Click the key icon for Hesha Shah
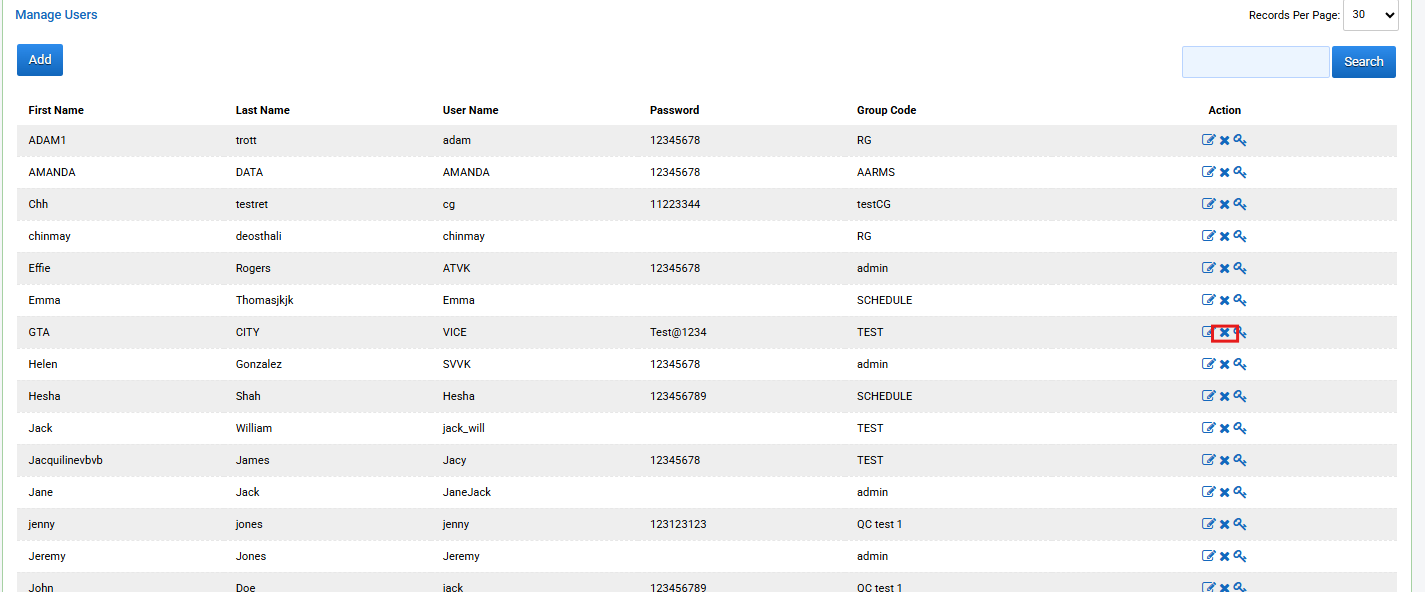Image resolution: width=1425 pixels, height=592 pixels. tap(1240, 396)
